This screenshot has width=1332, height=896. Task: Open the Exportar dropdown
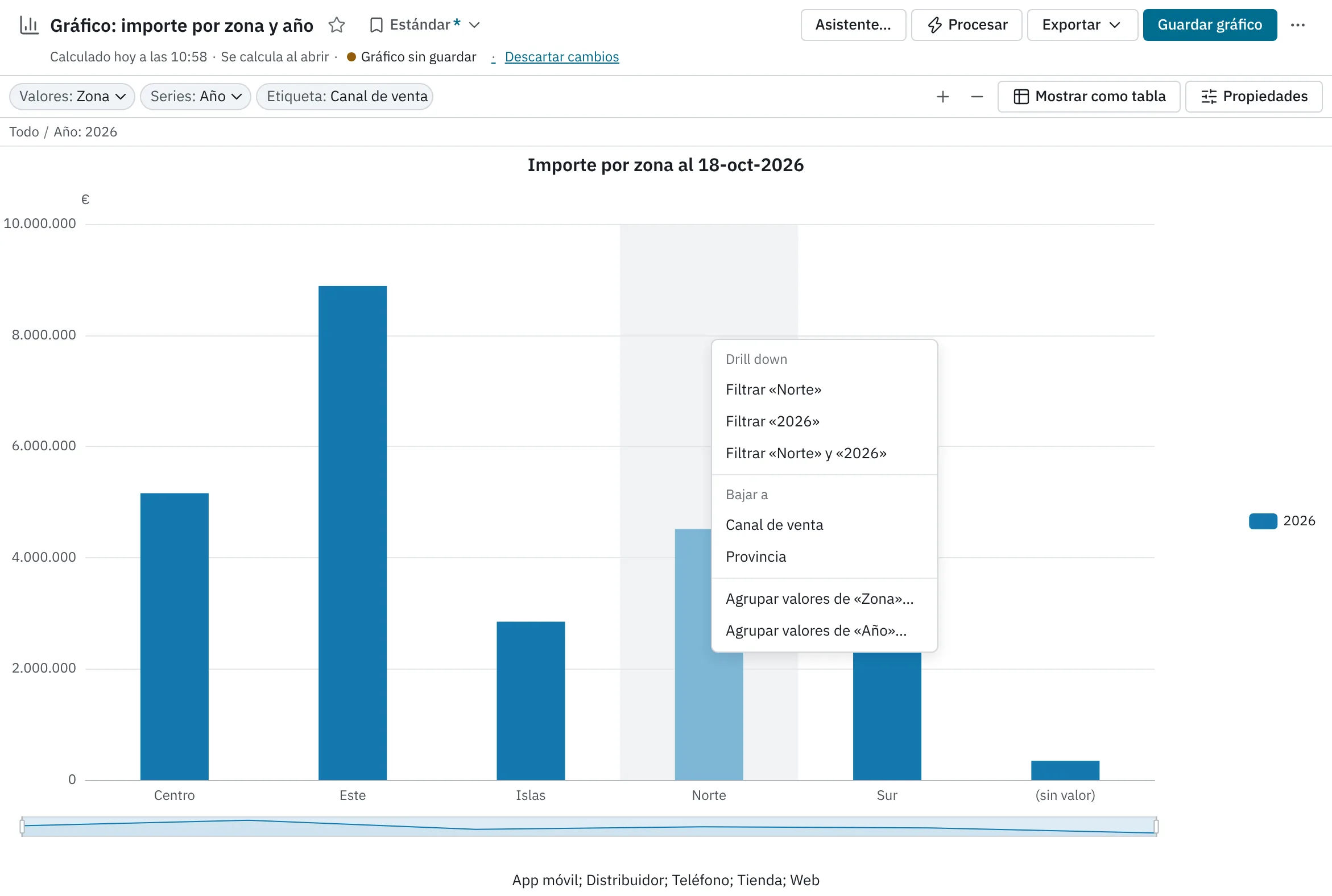point(1082,25)
